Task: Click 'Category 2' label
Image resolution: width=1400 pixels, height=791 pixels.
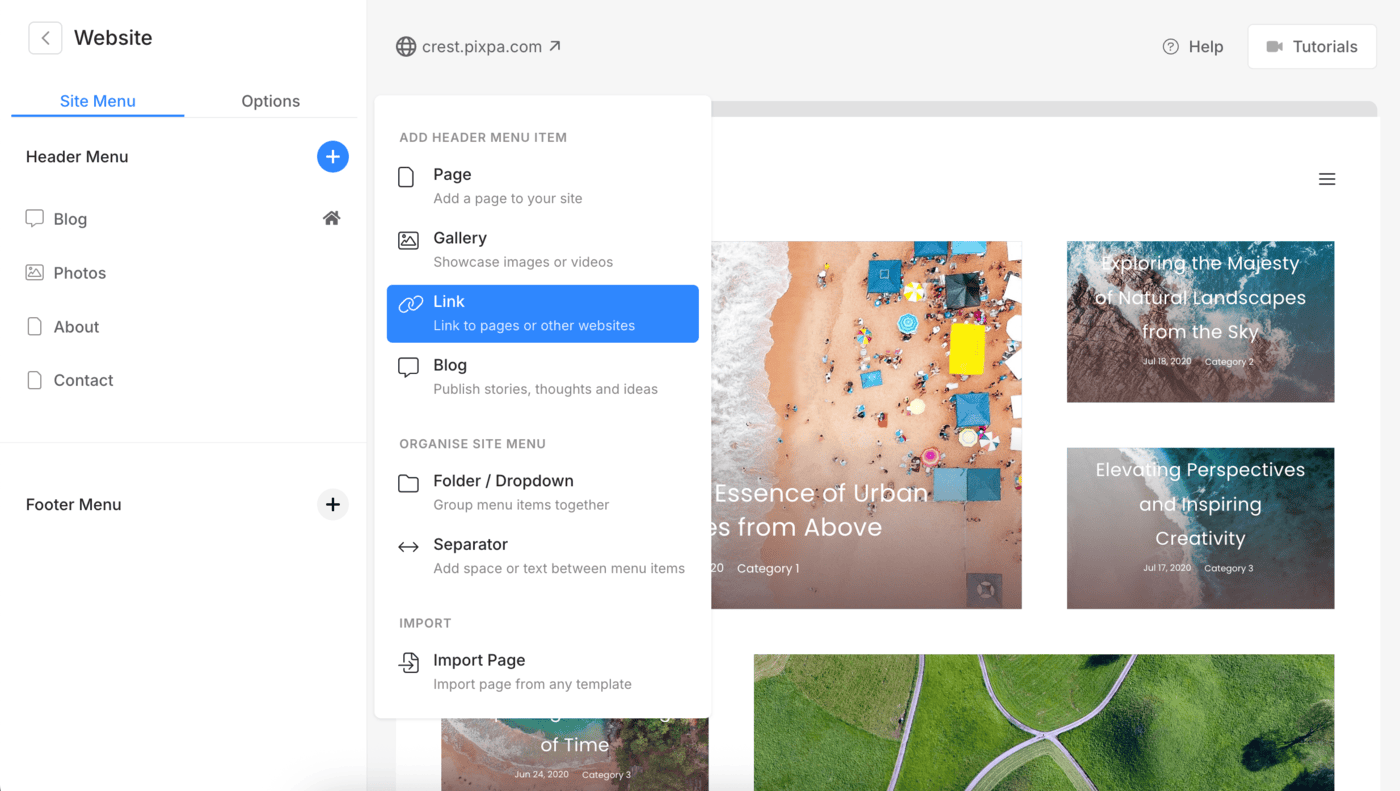Action: click(1229, 362)
